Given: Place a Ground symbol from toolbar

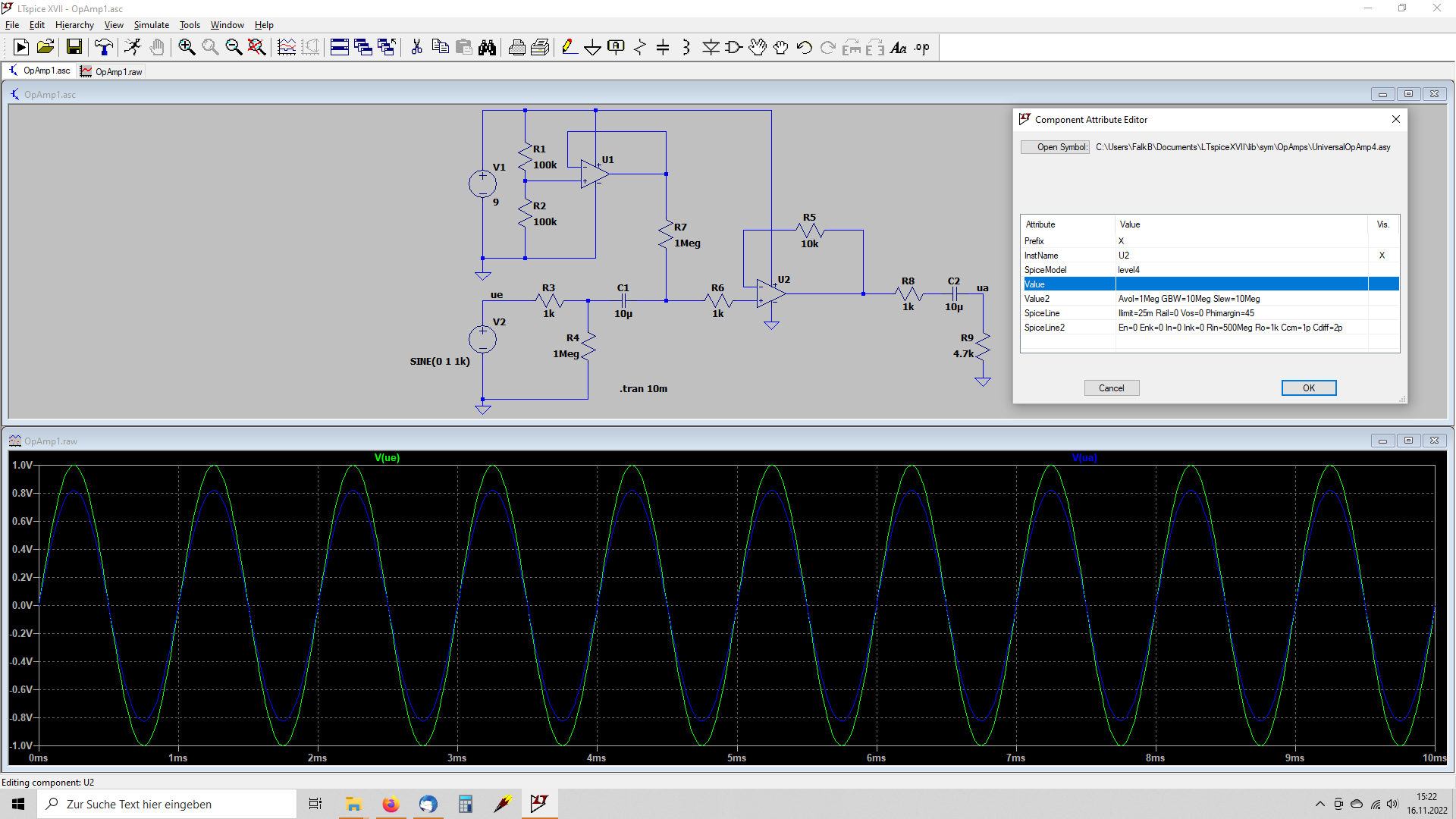Looking at the screenshot, I should pos(593,48).
